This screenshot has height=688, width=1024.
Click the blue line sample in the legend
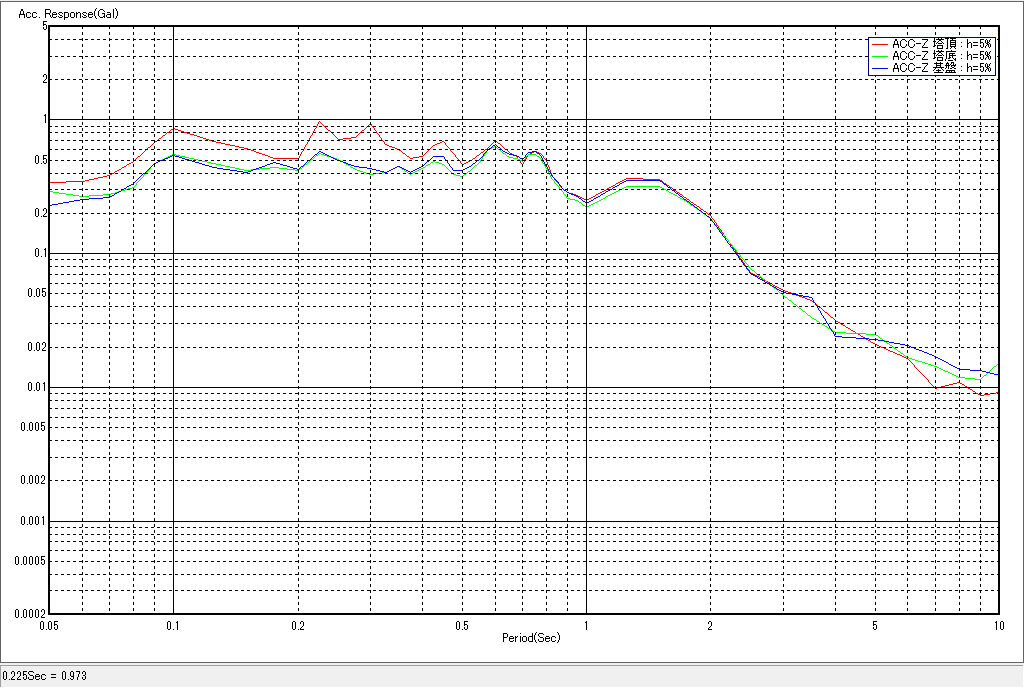click(x=880, y=68)
